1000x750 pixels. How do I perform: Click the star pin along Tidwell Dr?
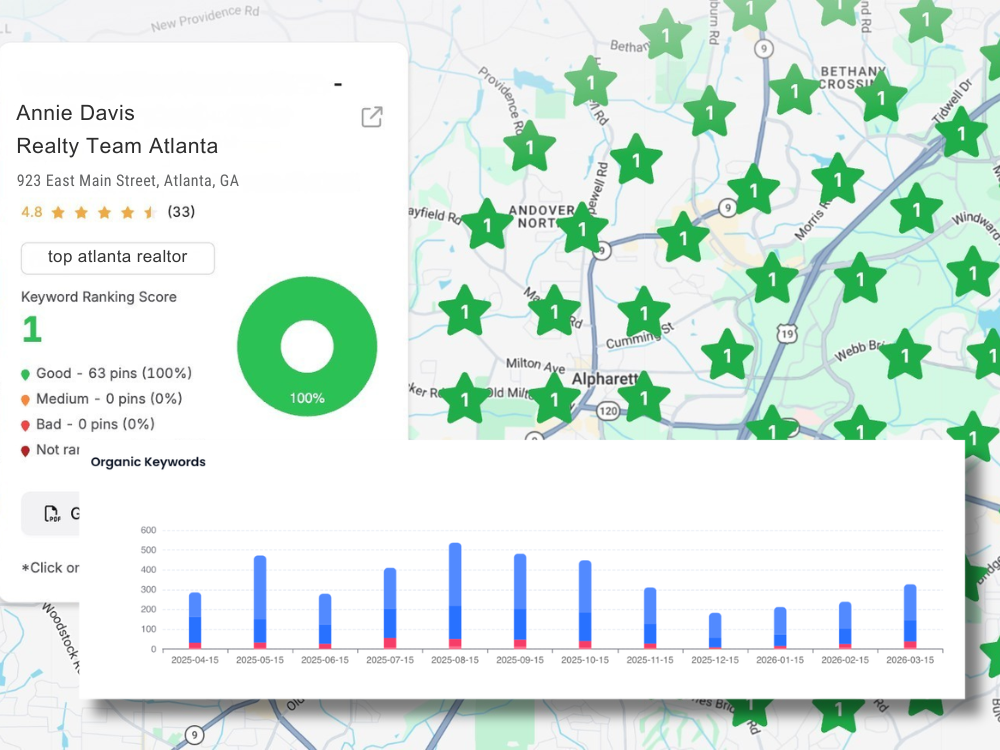[x=962, y=130]
